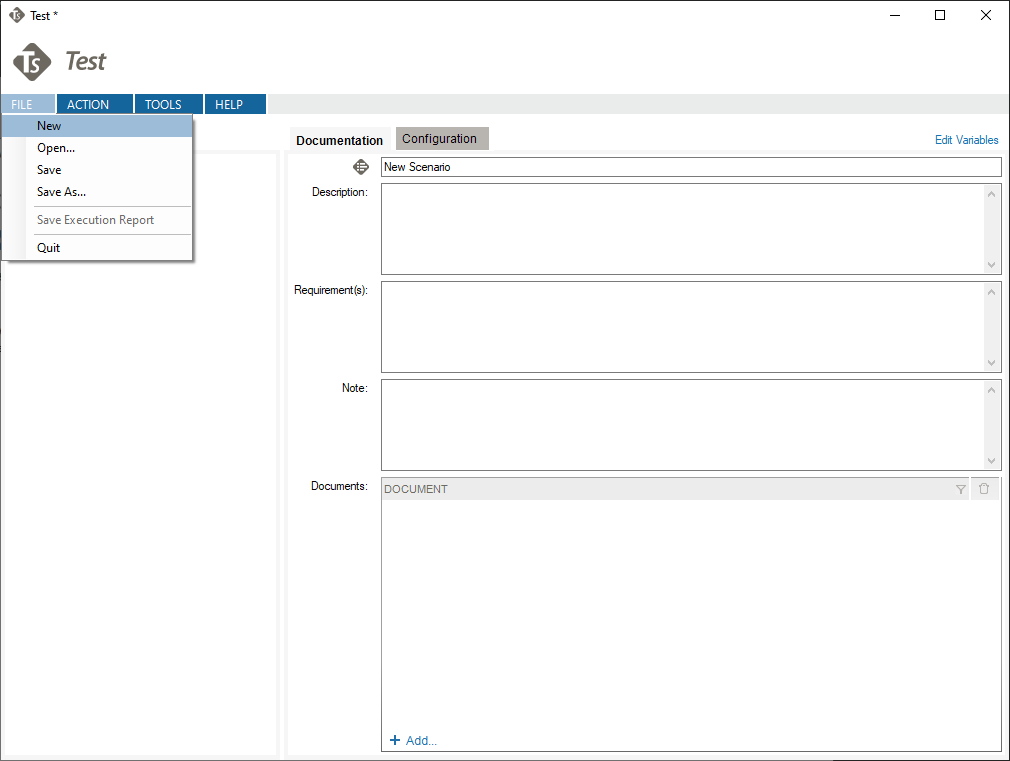Viewport: 1010px width, 761px height.
Task: Select the Documentation tab
Action: click(339, 140)
